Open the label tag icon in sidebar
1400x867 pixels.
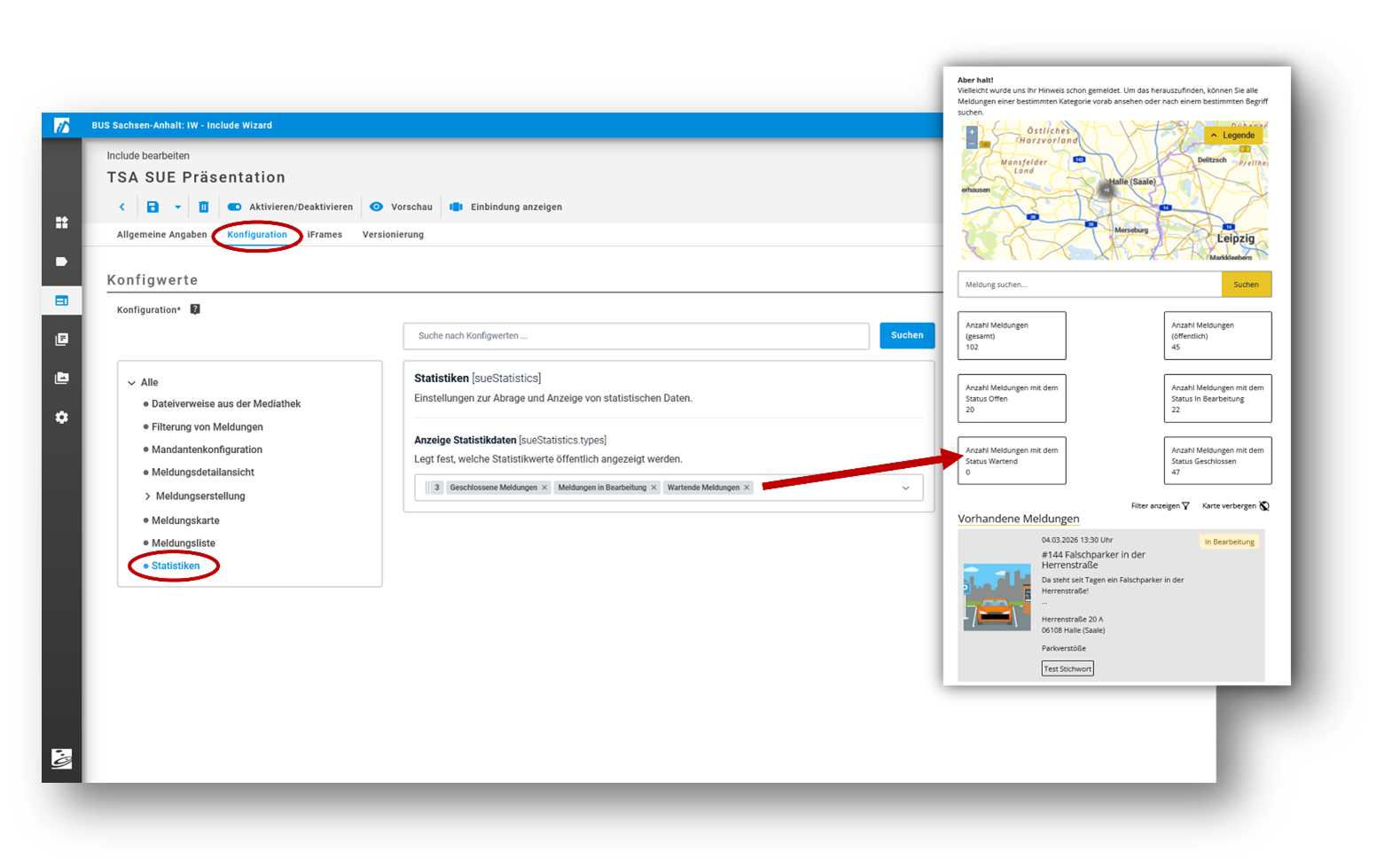click(x=61, y=262)
